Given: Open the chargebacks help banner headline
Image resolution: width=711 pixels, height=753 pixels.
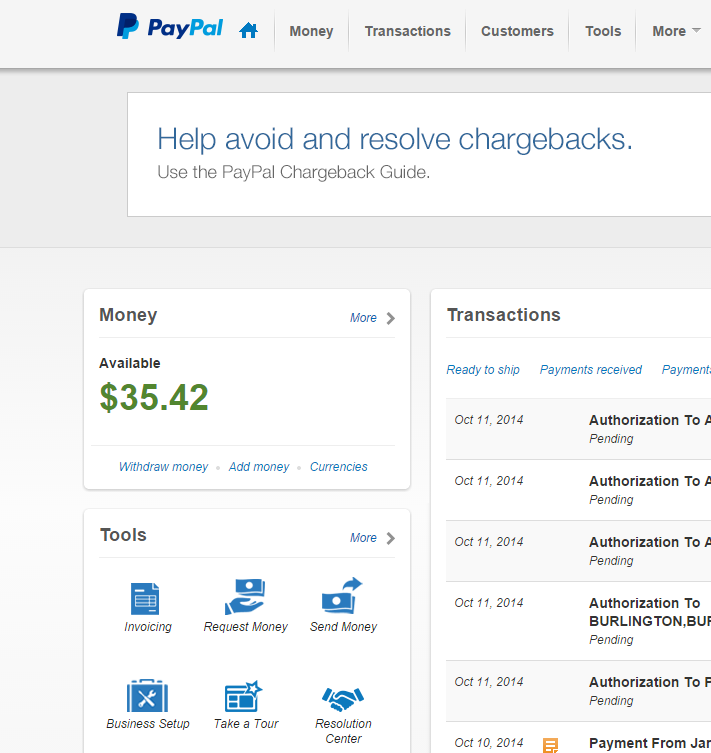Looking at the screenshot, I should pyautogui.click(x=395, y=139).
